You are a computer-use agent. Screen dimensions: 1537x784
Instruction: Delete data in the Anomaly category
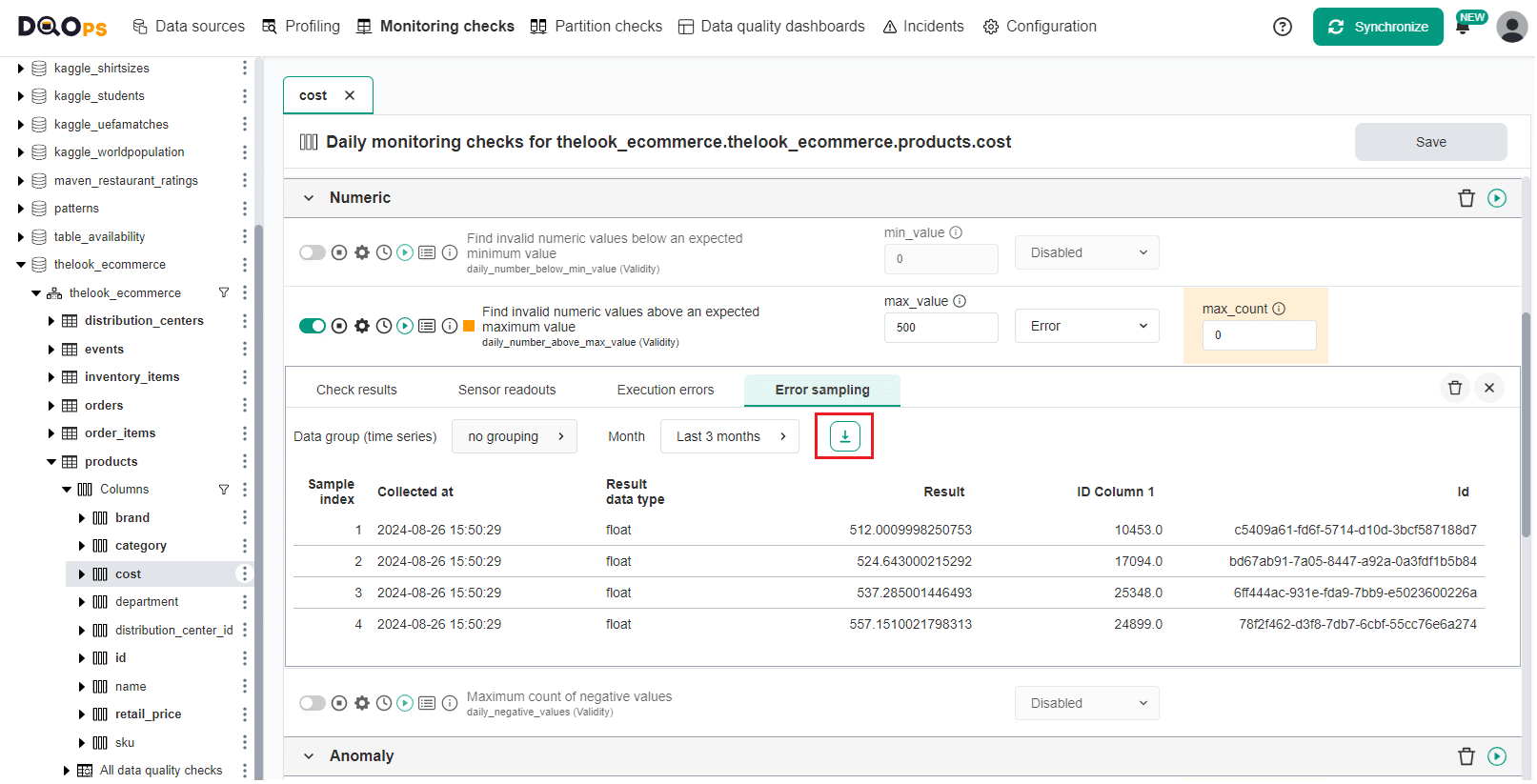click(x=1466, y=756)
